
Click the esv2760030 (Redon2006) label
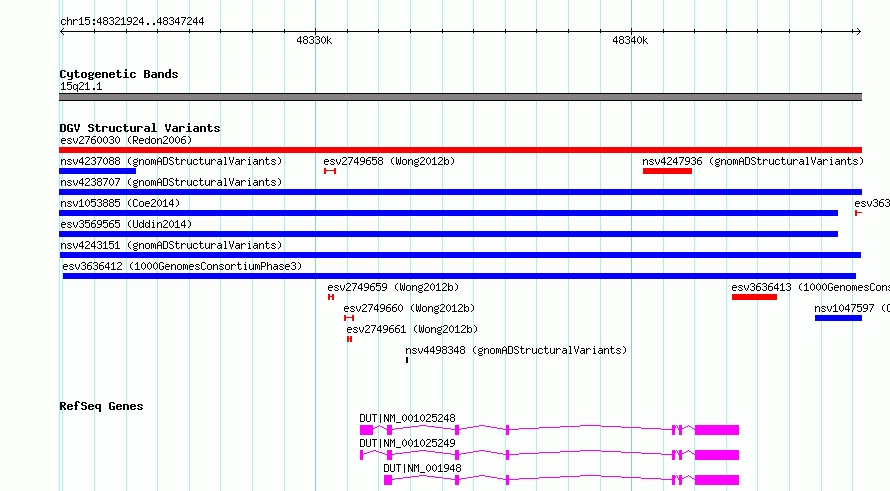pyautogui.click(x=126, y=140)
